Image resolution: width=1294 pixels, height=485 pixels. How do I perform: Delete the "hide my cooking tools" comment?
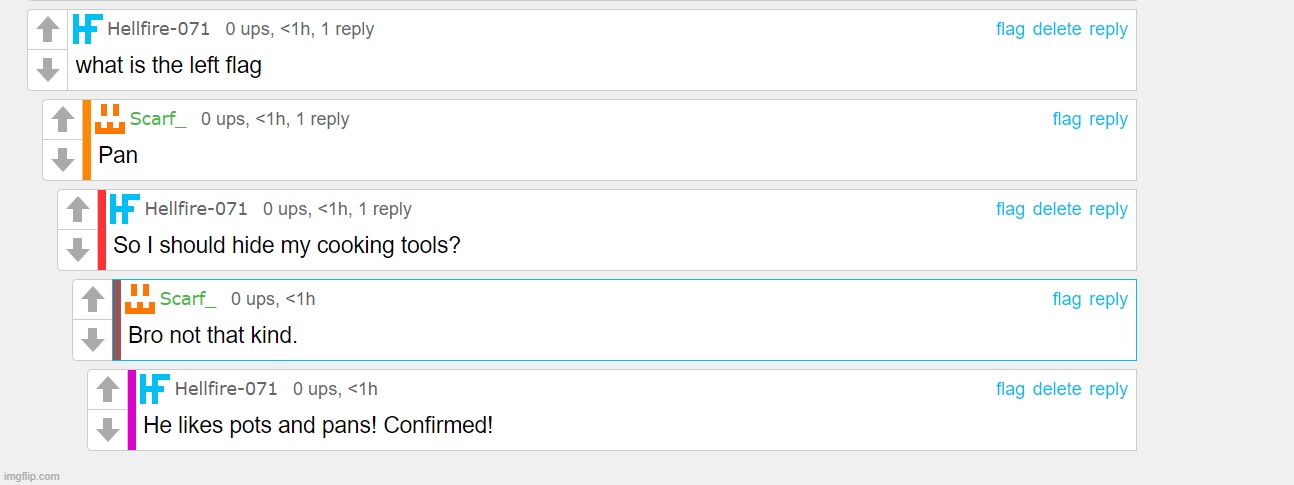pyautogui.click(x=1057, y=209)
